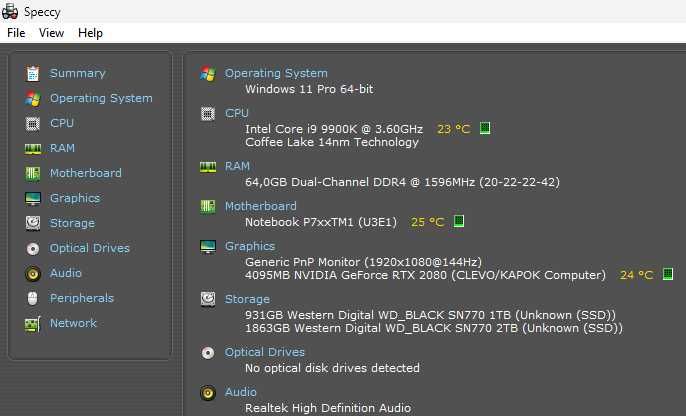Select Operating System in the sidebar
Viewport: 686px width, 416px height.
coord(101,98)
